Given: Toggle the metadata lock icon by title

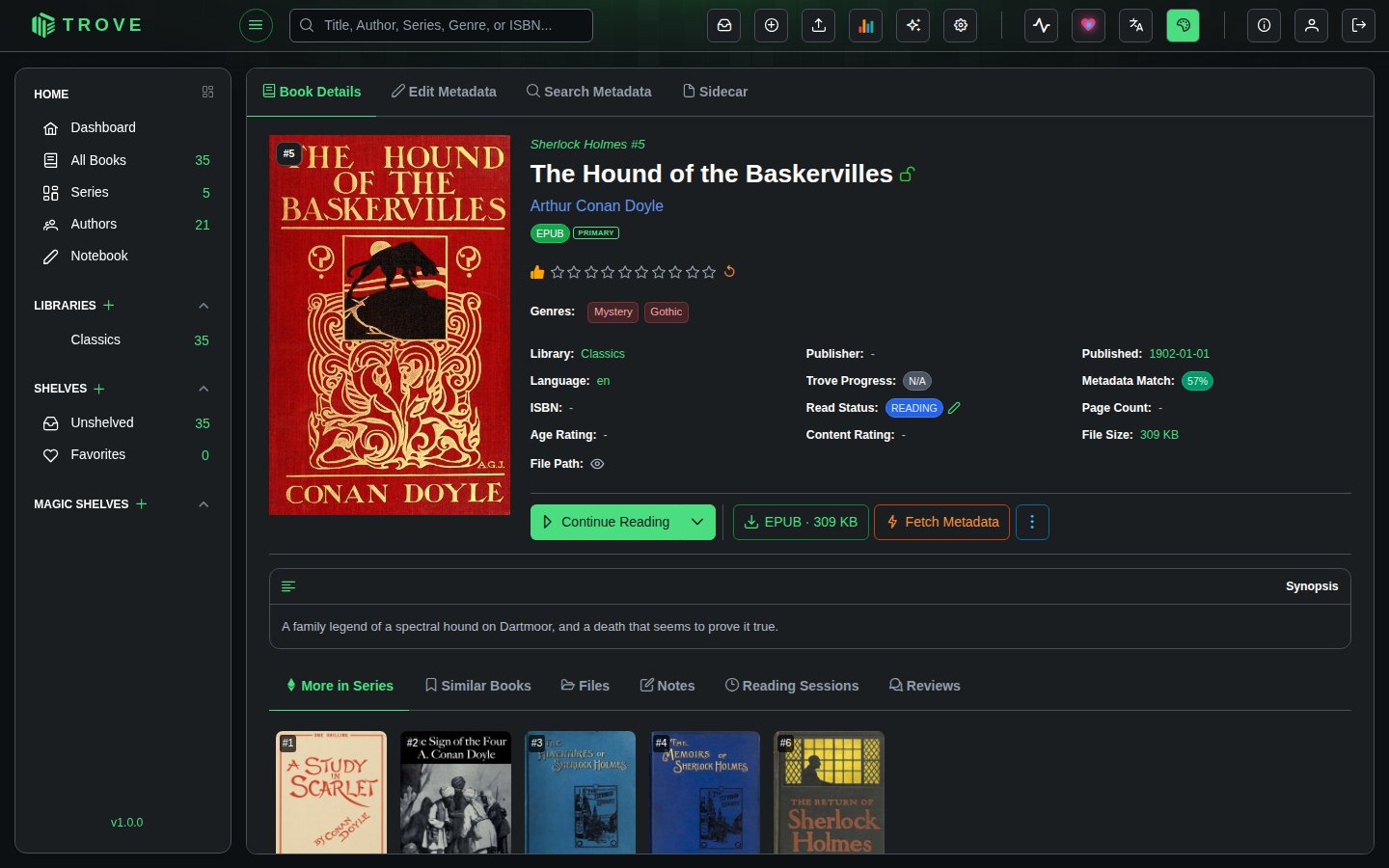Looking at the screenshot, I should (x=907, y=175).
